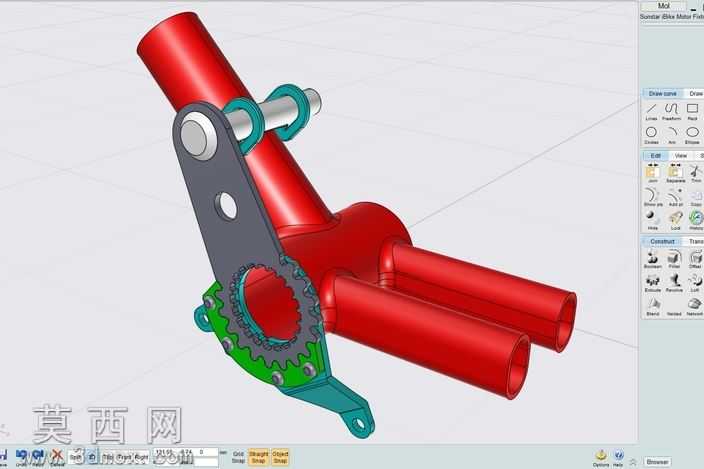Click the Join edit tool

pyautogui.click(x=652, y=173)
